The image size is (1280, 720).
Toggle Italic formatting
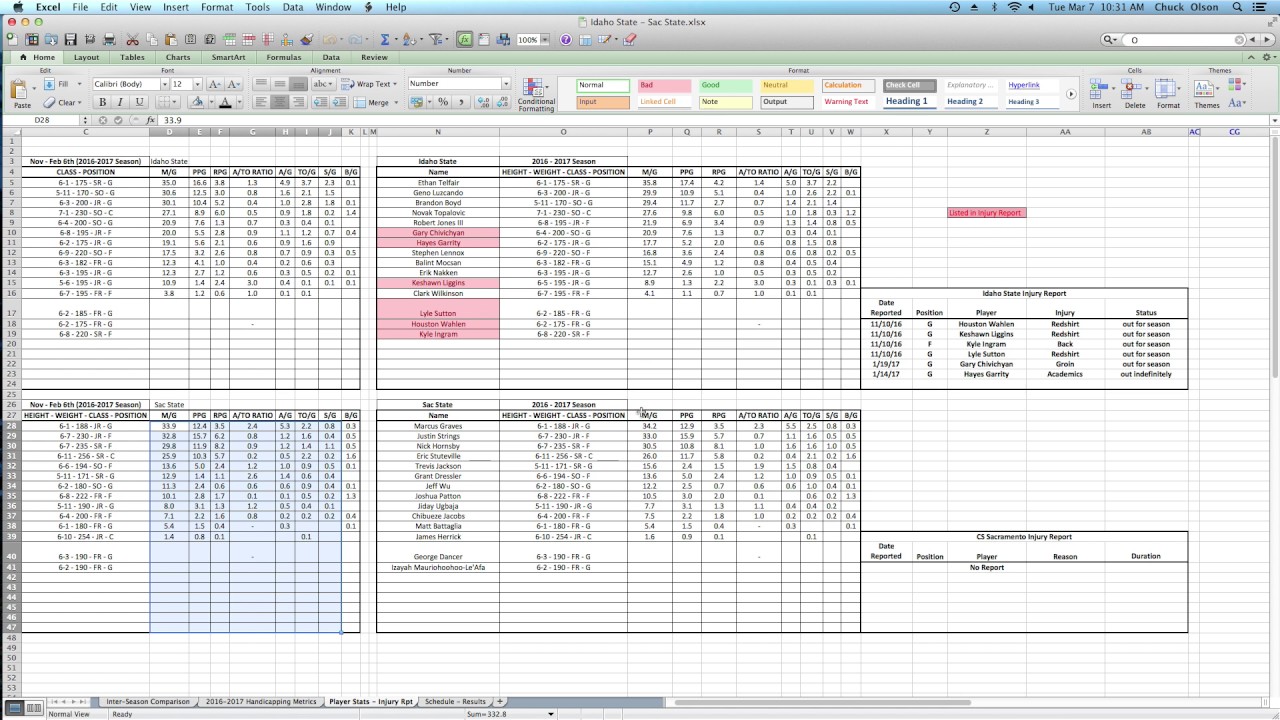120,102
